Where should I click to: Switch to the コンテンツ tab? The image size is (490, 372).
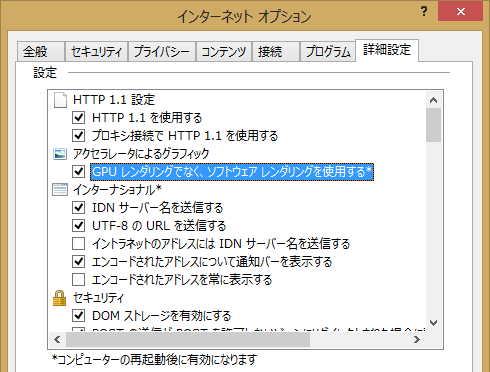pyautogui.click(x=224, y=52)
